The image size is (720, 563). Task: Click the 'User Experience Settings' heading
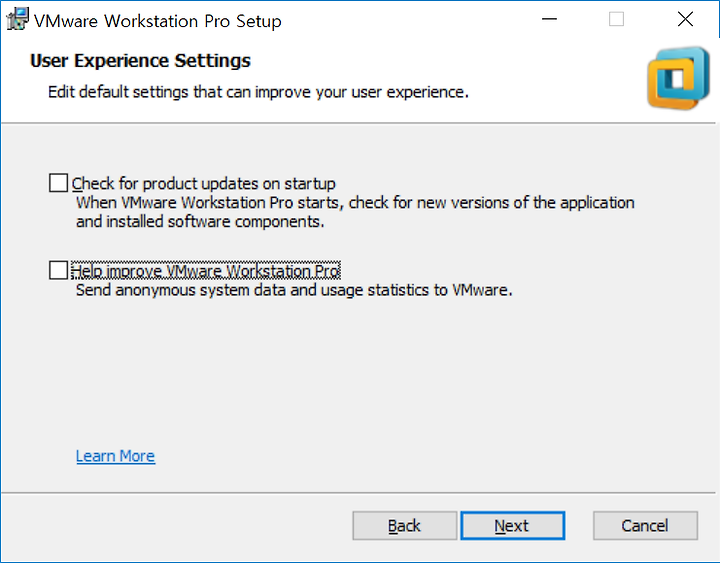click(x=141, y=61)
